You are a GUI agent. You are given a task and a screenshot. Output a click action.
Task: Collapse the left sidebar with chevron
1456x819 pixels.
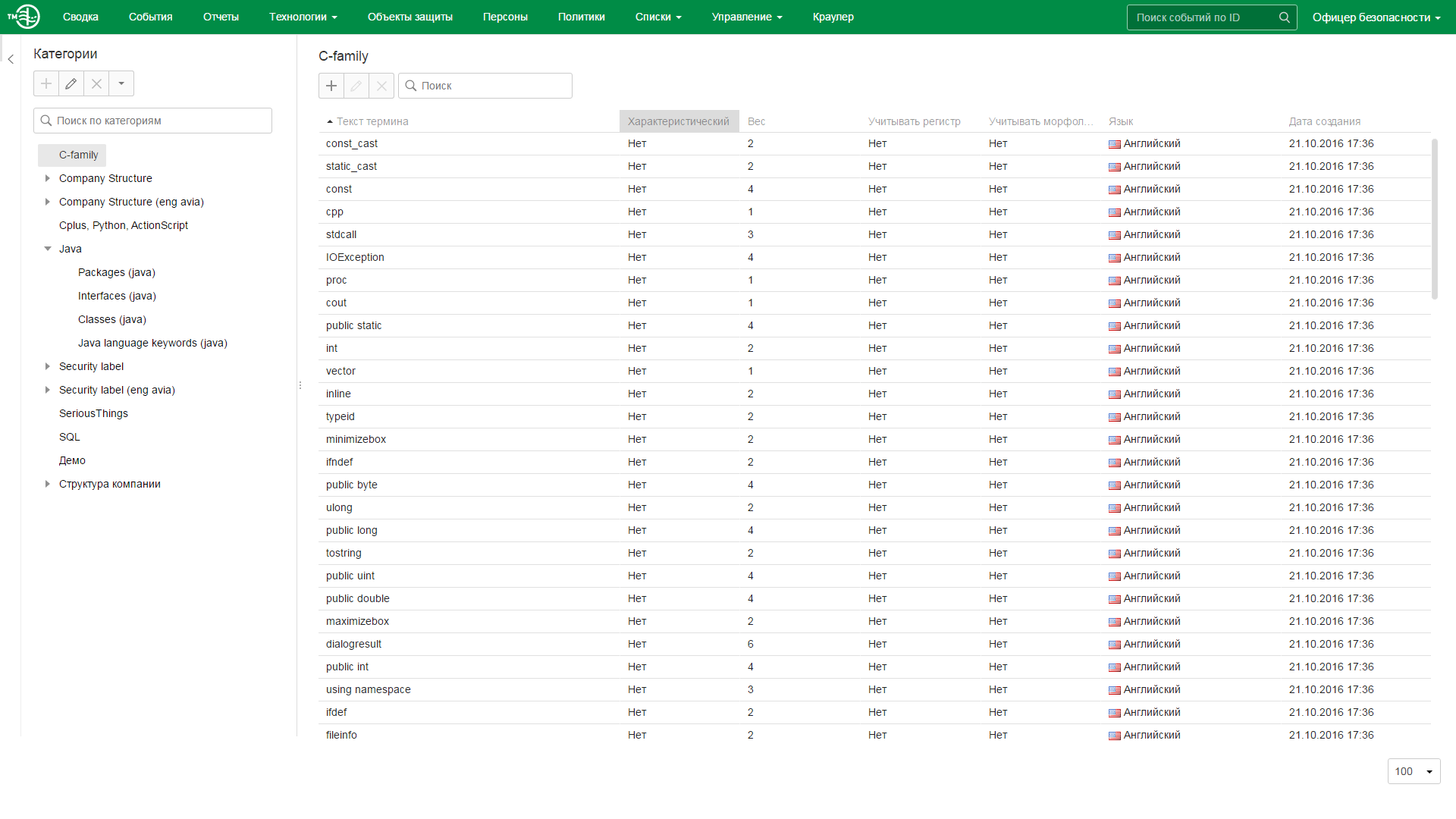[11, 59]
